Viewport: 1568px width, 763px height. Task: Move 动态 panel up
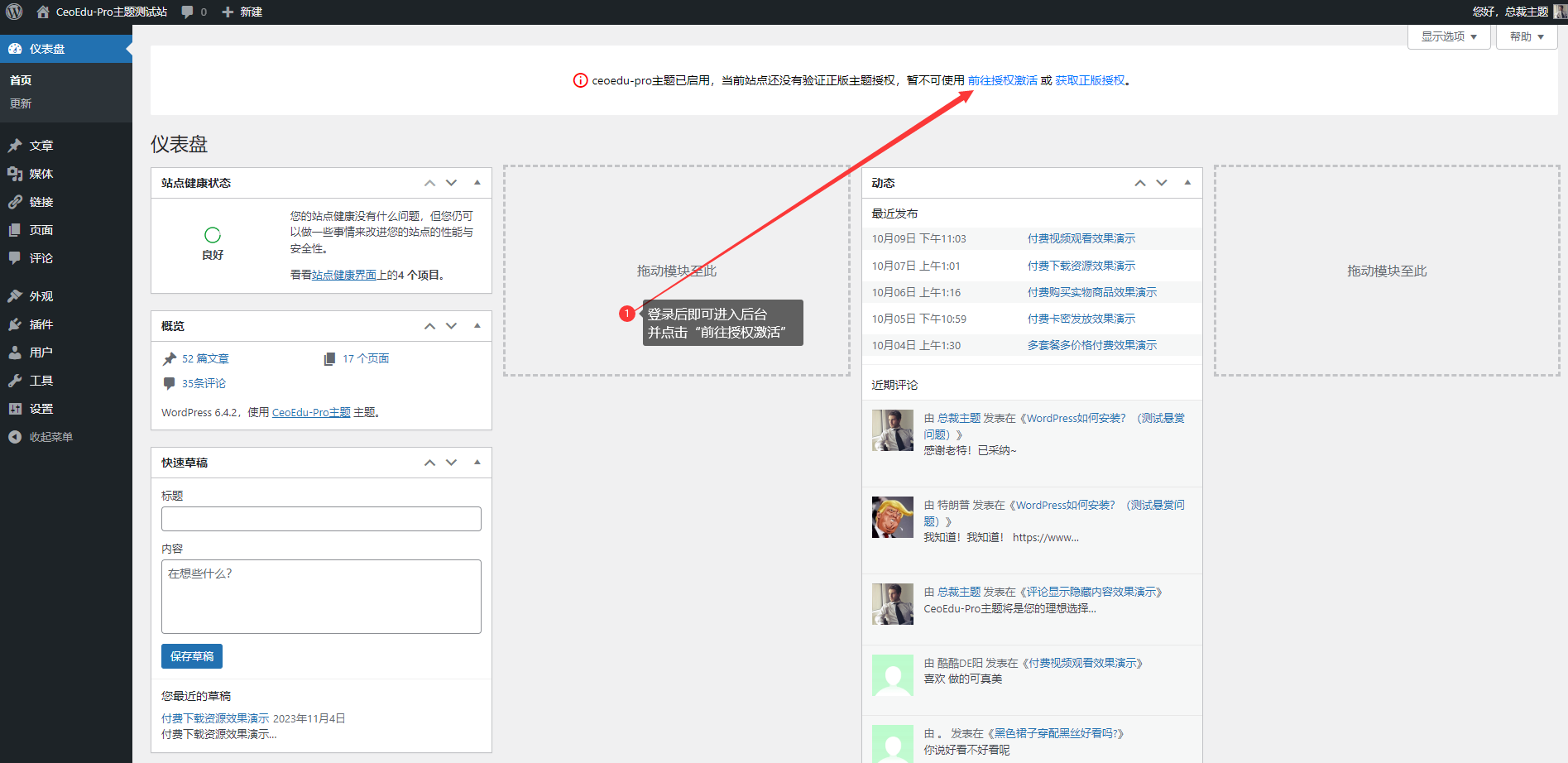pyautogui.click(x=1140, y=183)
